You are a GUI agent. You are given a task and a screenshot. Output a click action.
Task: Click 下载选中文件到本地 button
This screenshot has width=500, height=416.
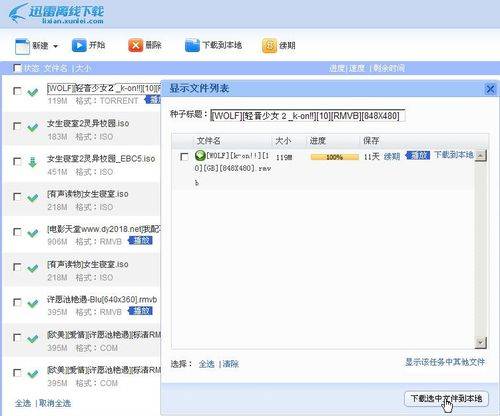point(446,399)
